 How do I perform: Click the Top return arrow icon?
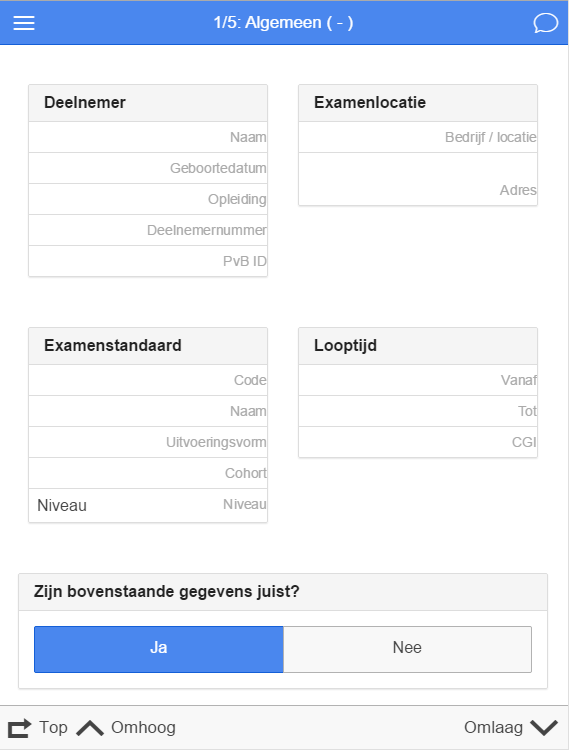[20, 728]
